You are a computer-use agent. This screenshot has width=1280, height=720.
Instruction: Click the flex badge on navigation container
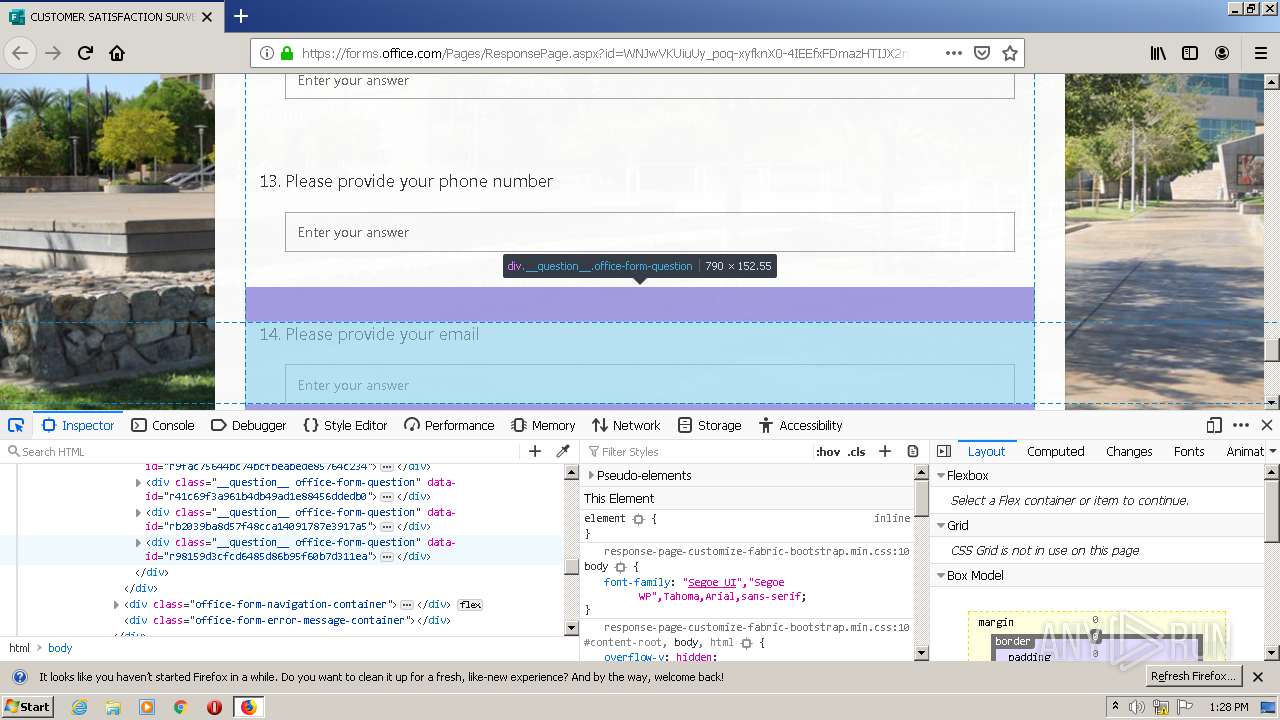470,605
